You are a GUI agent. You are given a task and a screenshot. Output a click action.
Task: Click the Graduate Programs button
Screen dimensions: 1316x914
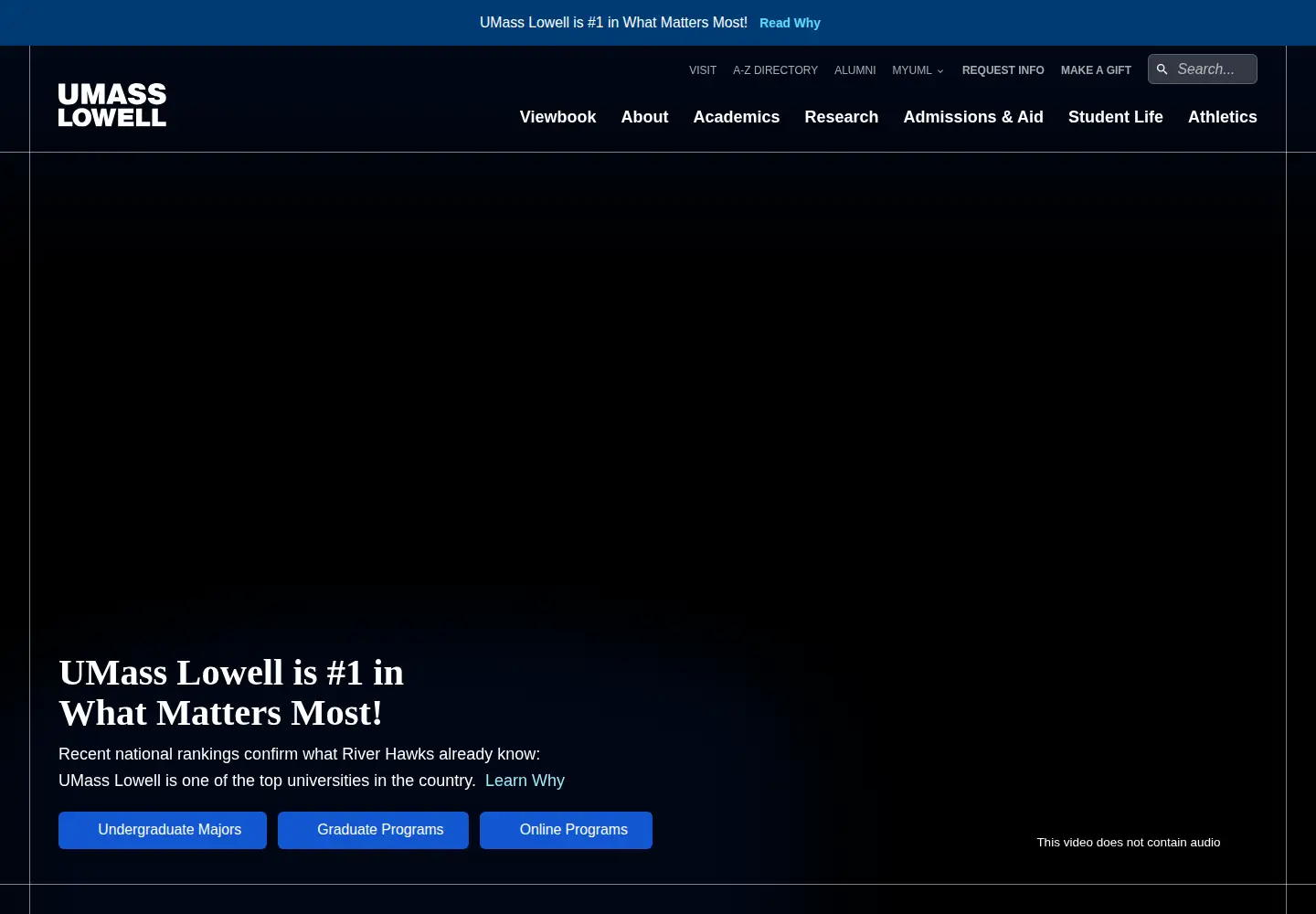click(373, 830)
